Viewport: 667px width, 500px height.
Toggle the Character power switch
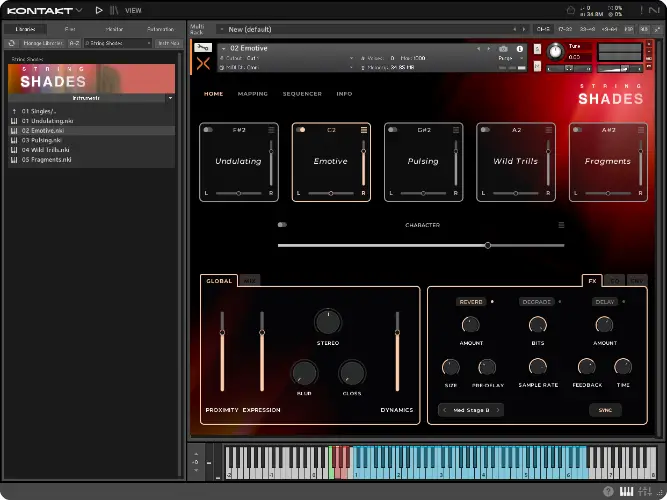pyautogui.click(x=283, y=225)
